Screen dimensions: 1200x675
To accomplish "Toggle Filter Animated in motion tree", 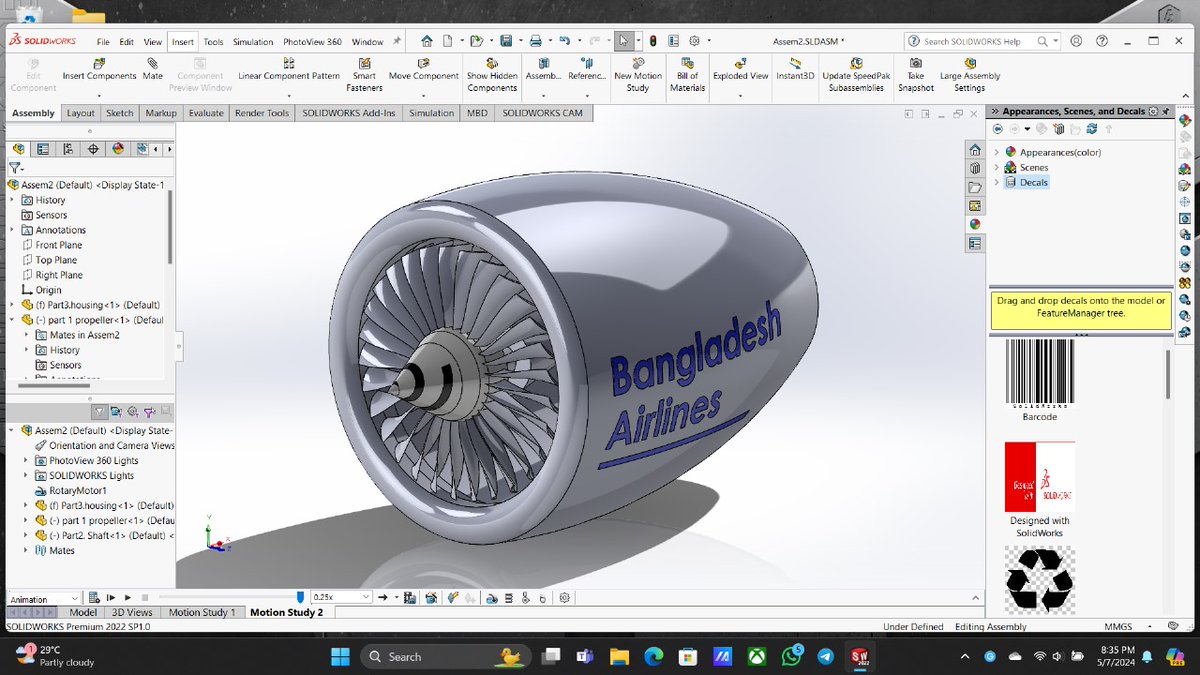I will [x=116, y=411].
